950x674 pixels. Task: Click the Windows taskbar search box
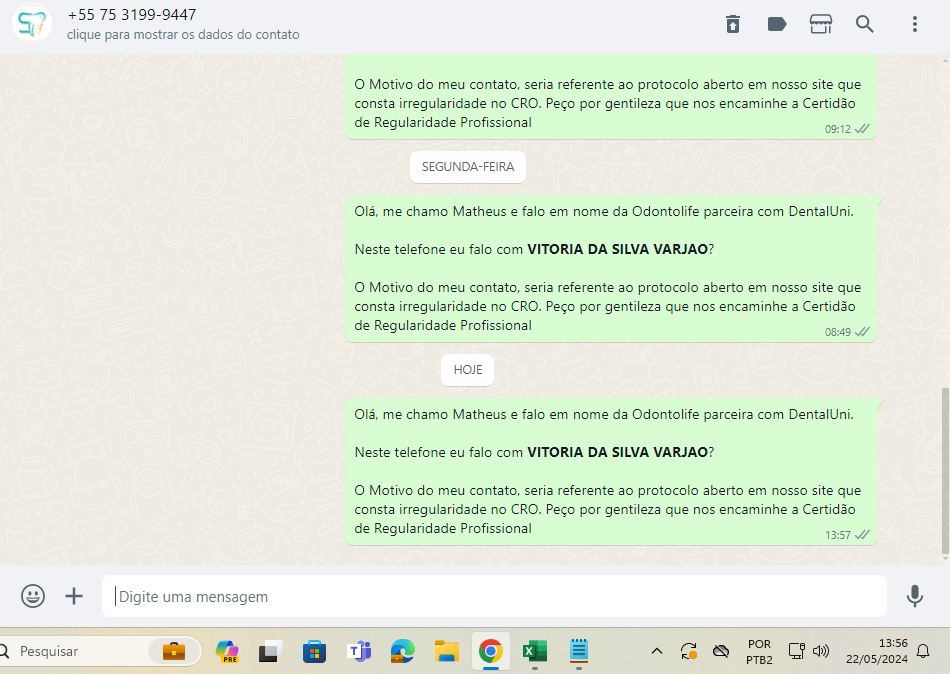tap(100, 651)
